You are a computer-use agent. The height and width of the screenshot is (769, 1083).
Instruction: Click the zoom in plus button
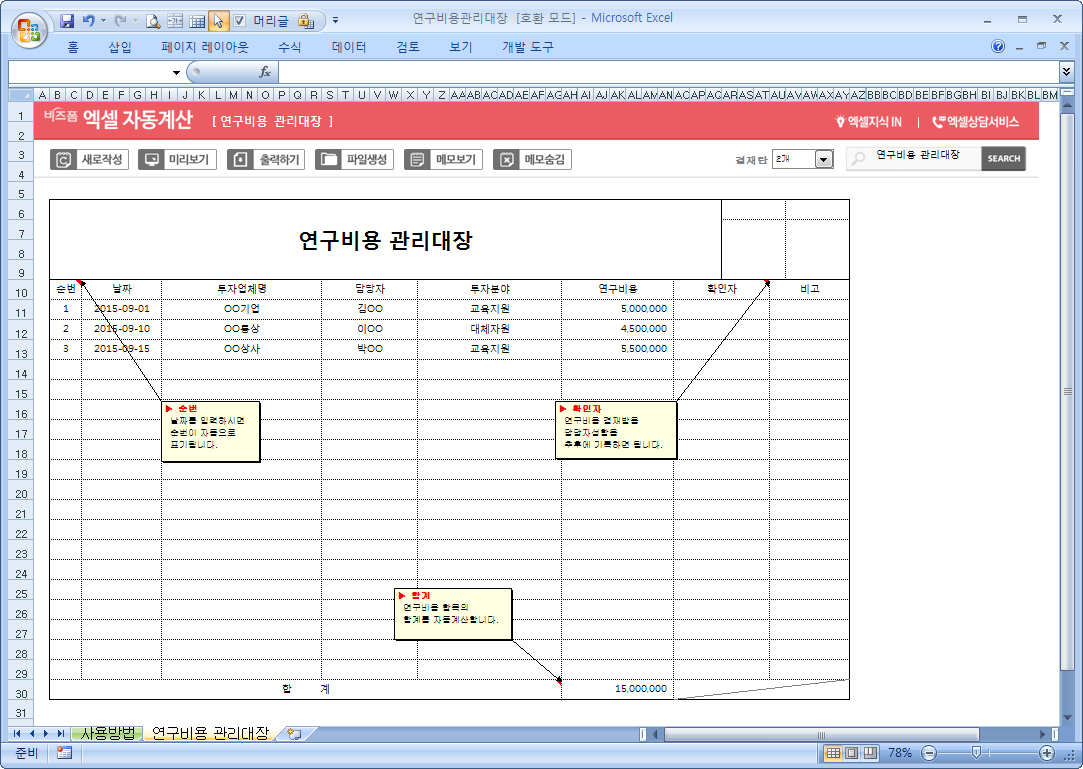[x=1047, y=753]
